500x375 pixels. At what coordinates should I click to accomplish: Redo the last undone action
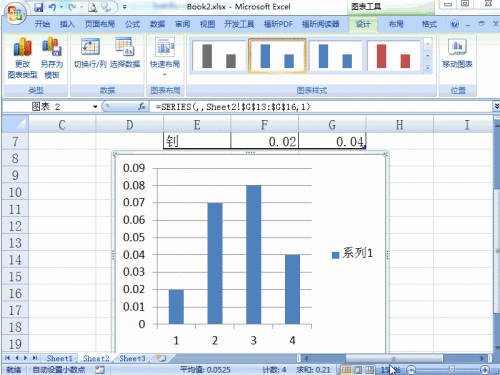pyautogui.click(x=72, y=7)
